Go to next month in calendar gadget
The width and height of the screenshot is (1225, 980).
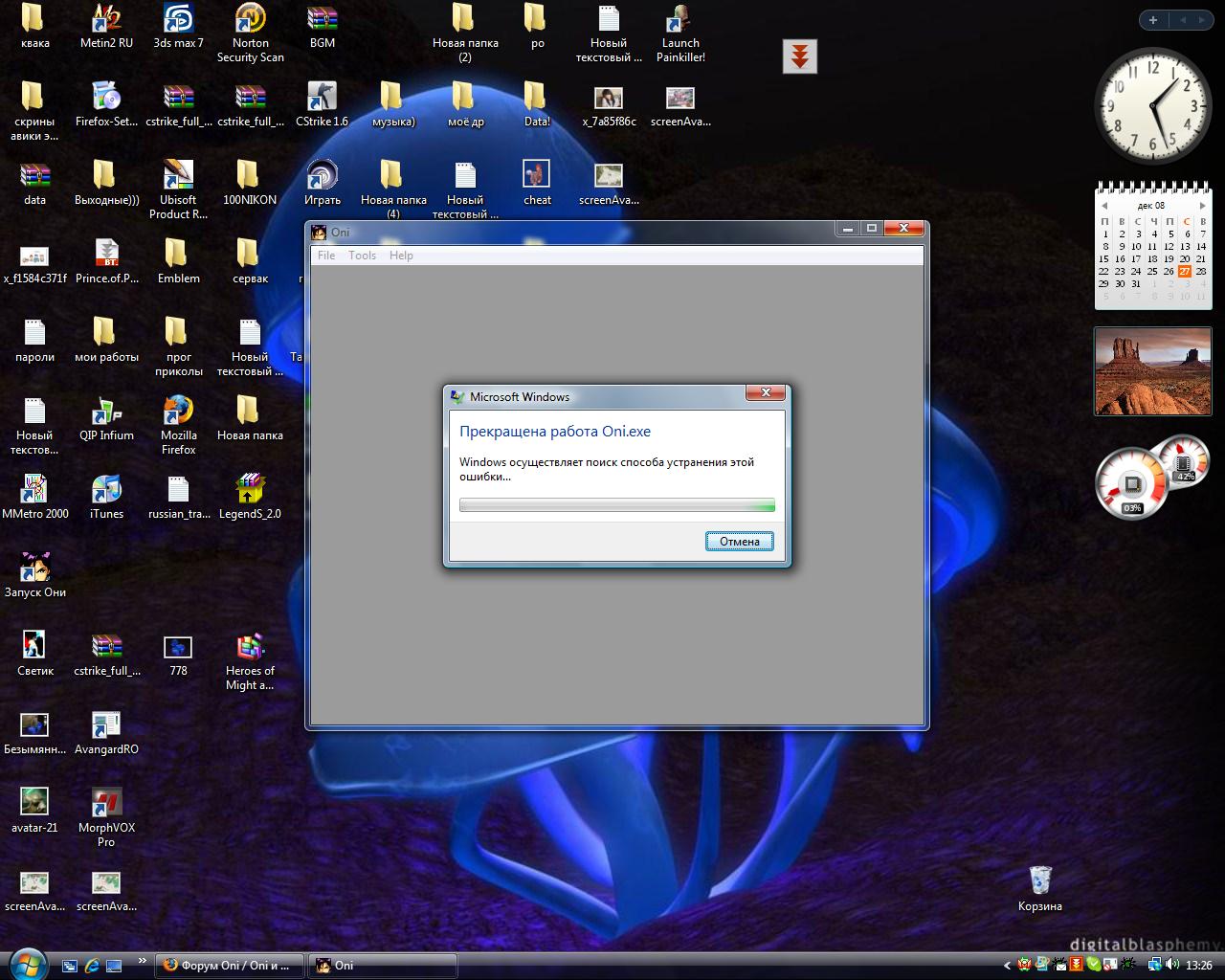(1203, 205)
